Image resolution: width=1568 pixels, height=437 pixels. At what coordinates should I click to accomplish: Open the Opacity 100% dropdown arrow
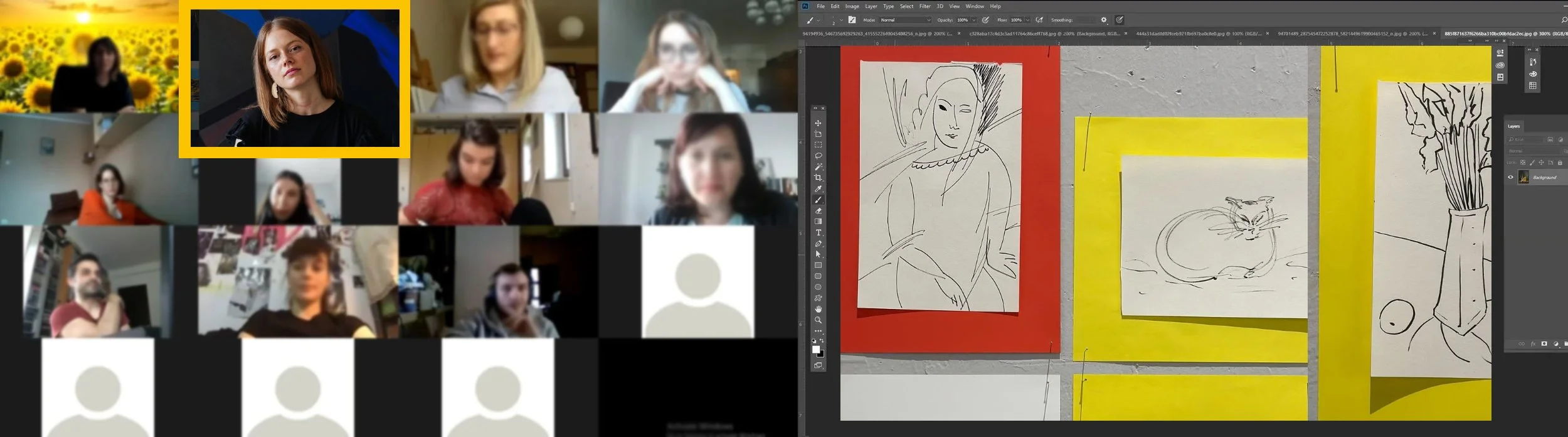click(x=973, y=20)
